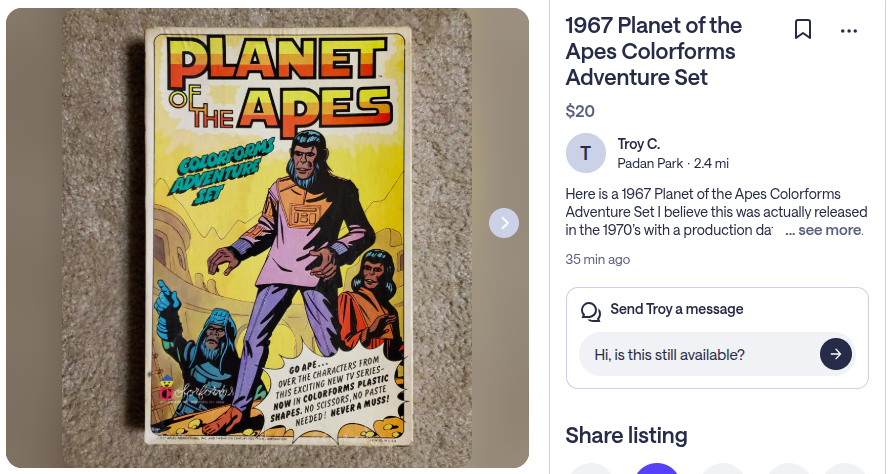The width and height of the screenshot is (894, 474).
Task: Click the purple share button
Action: tap(656, 469)
